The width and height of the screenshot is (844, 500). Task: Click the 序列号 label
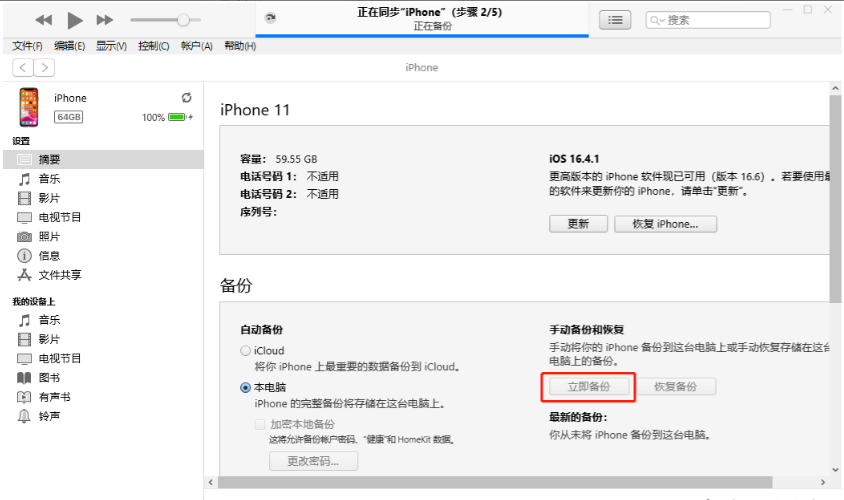coord(258,212)
